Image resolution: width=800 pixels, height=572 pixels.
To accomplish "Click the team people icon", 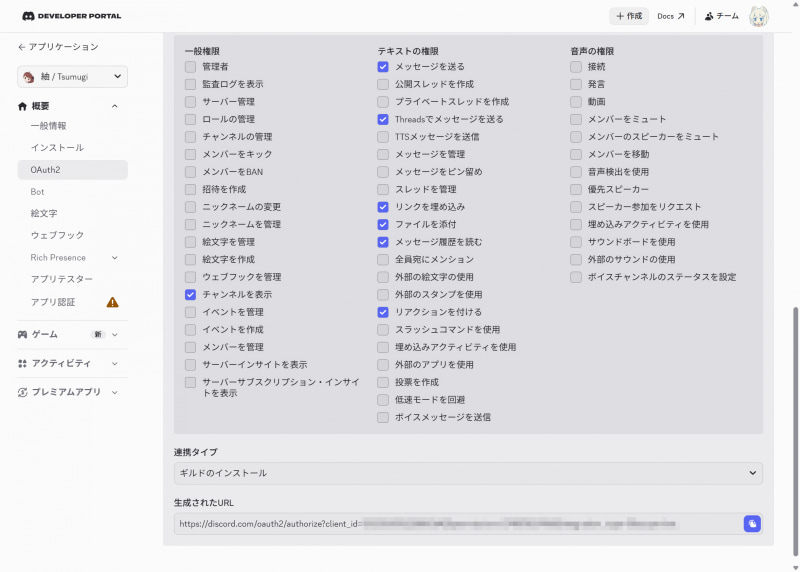I will coord(709,16).
